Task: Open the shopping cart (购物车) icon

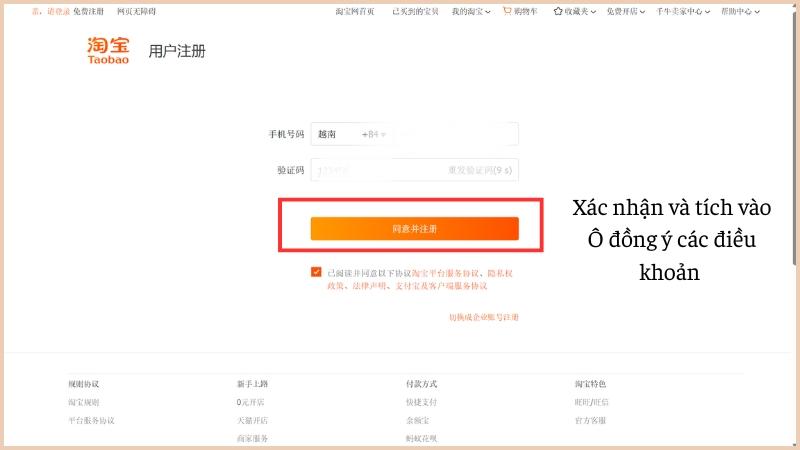Action: pos(507,11)
